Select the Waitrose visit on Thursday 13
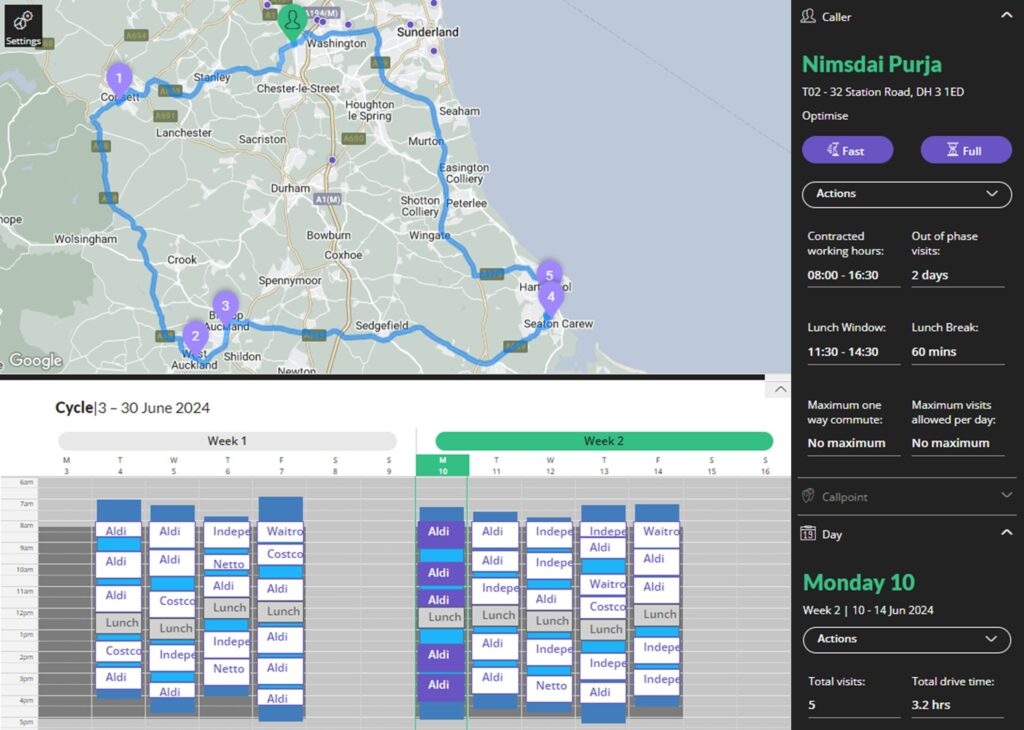1024x730 pixels. [603, 584]
